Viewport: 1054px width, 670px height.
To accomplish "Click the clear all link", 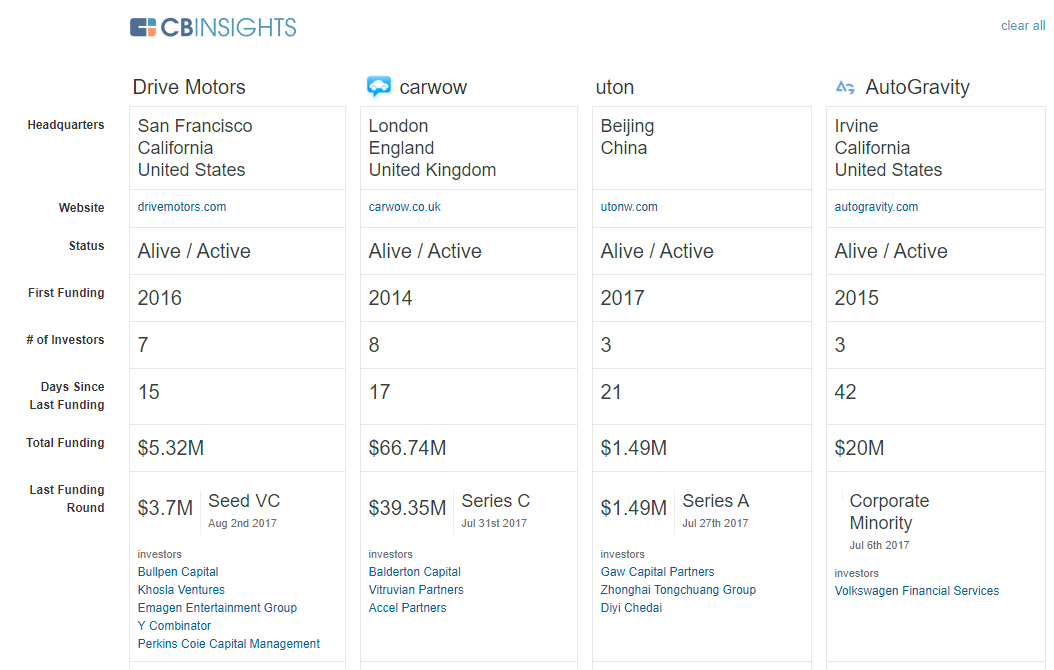I will [1022, 26].
